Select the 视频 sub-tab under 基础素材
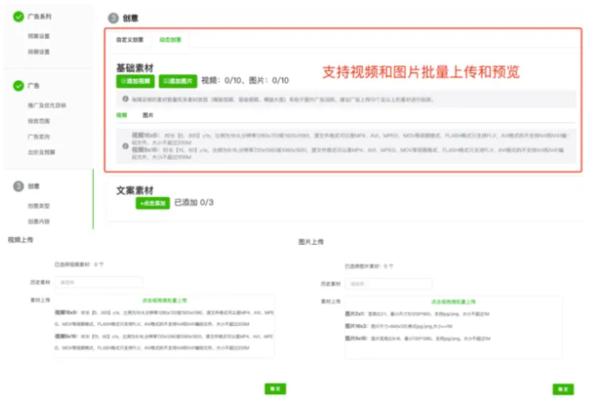The height and width of the screenshot is (401, 600). (122, 115)
